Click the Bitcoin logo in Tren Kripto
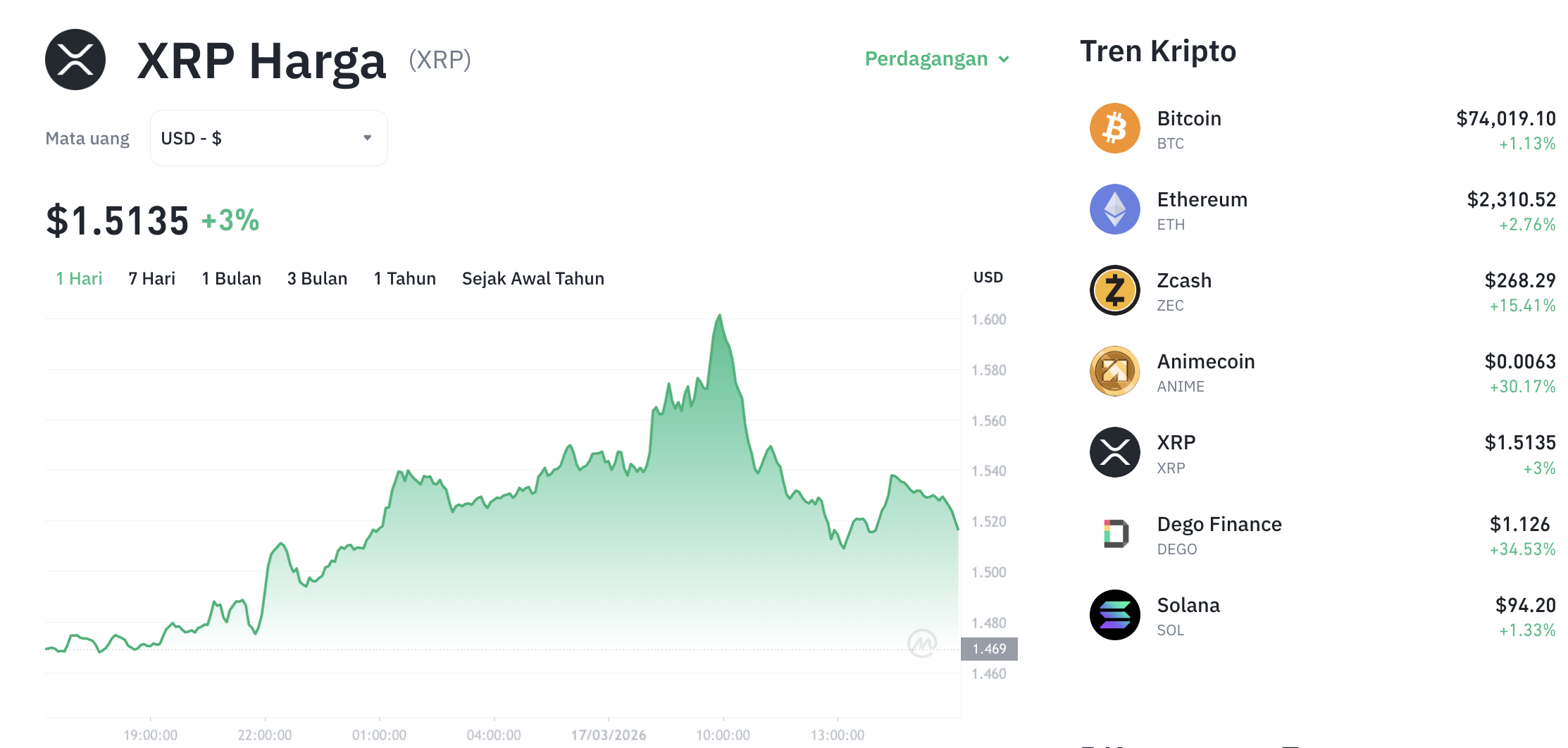Screen dimensions: 1568x748 [x=1115, y=127]
